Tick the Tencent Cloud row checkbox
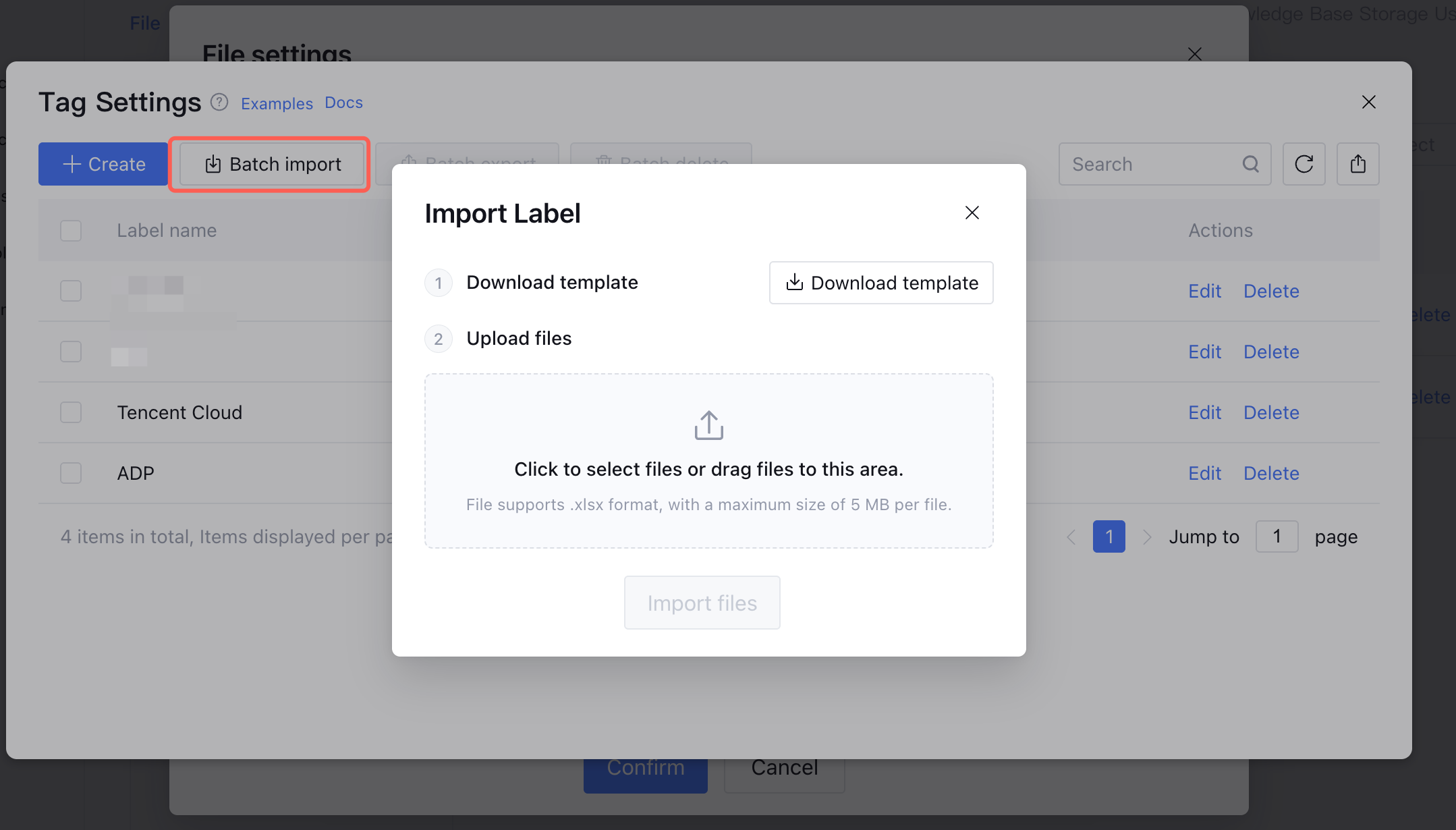The width and height of the screenshot is (1456, 830). coord(71,412)
